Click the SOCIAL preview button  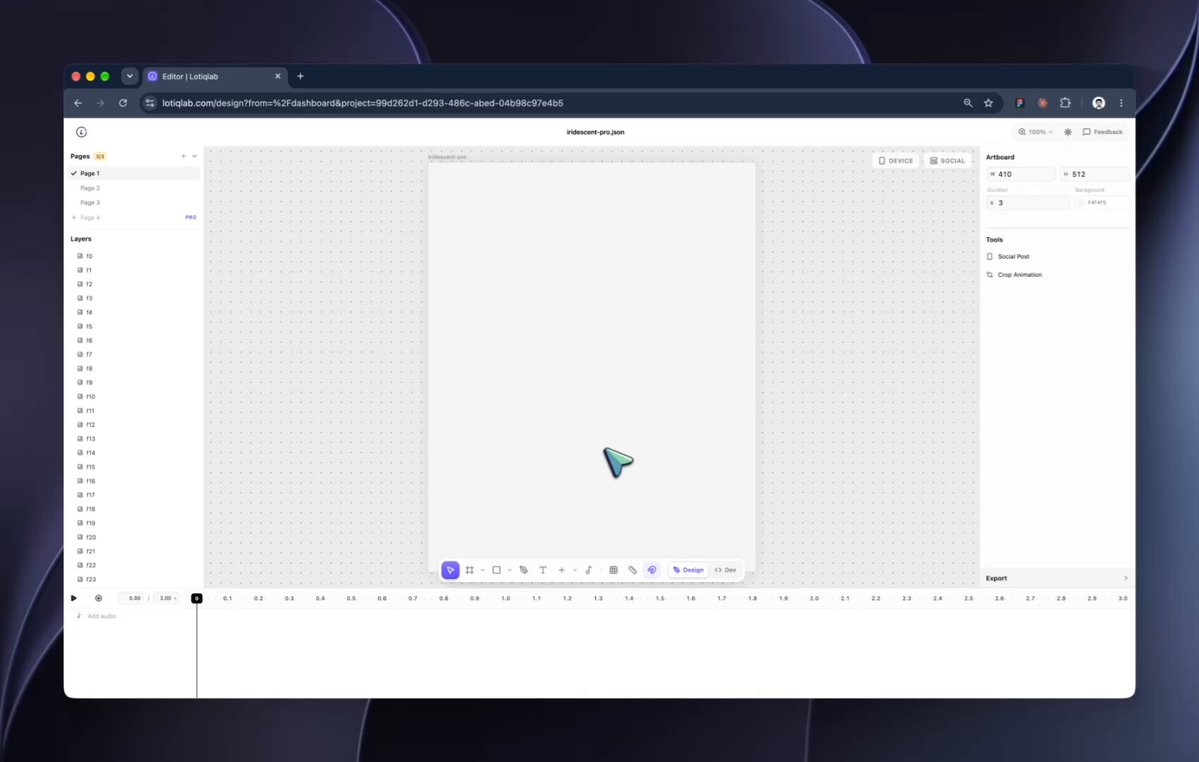tap(947, 161)
